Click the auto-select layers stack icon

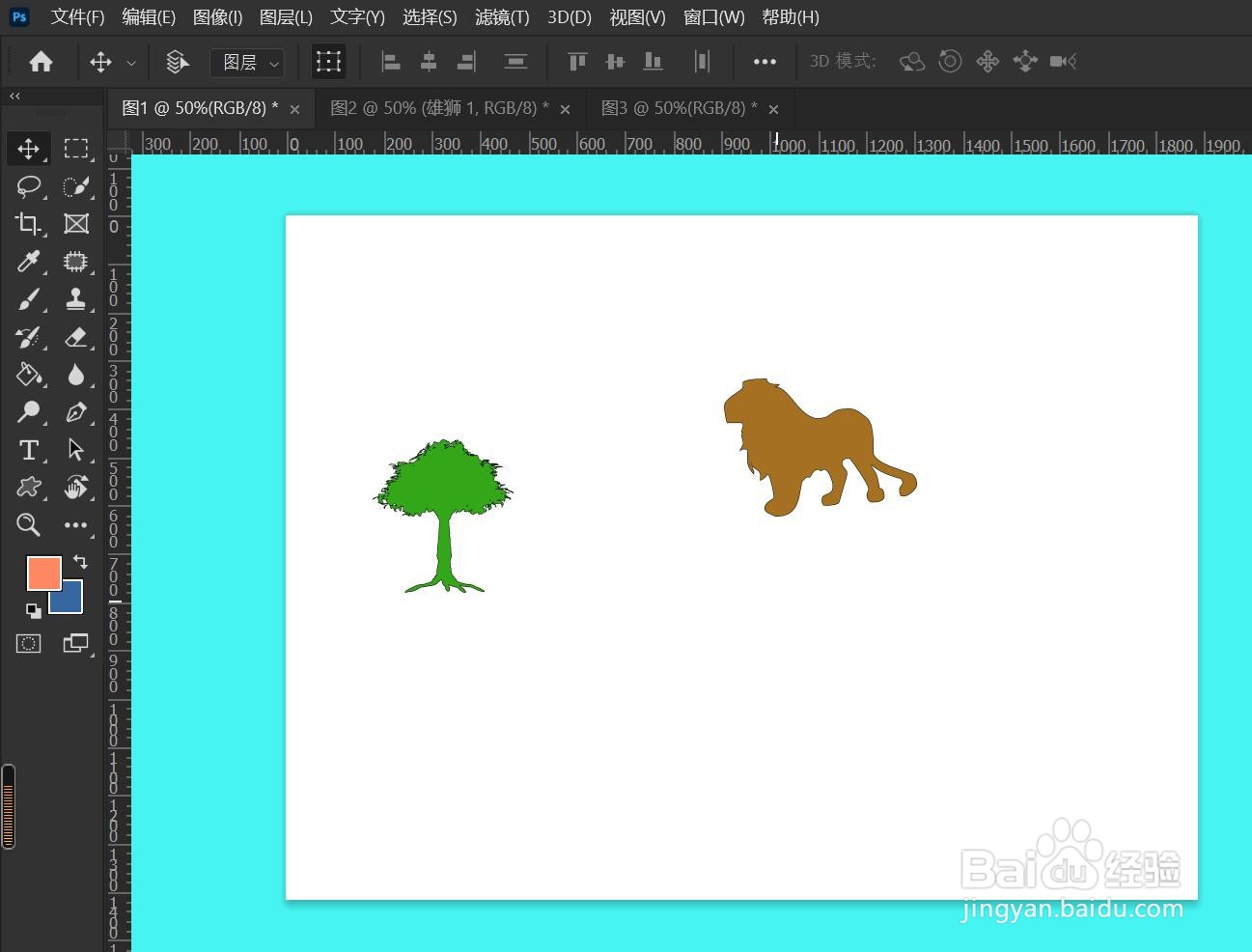pos(177,62)
